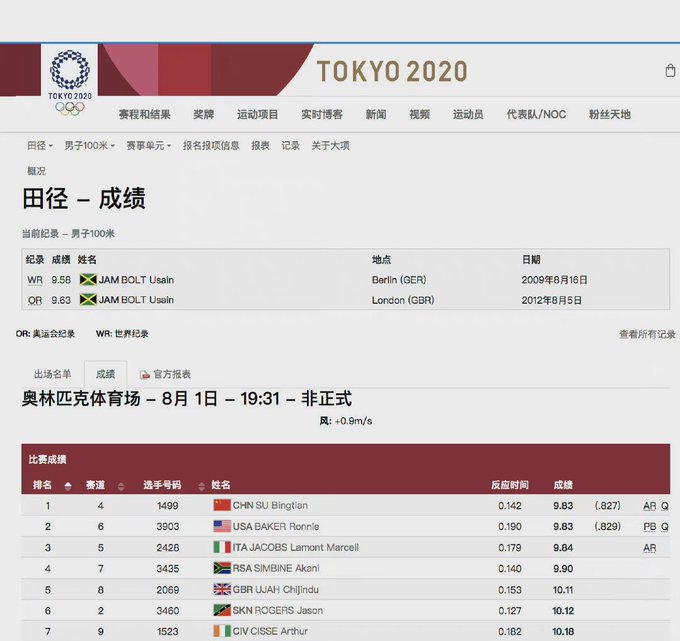This screenshot has width=680, height=641.
Task: Click the Tokyo 2020 emblem logo
Action: coord(70,82)
